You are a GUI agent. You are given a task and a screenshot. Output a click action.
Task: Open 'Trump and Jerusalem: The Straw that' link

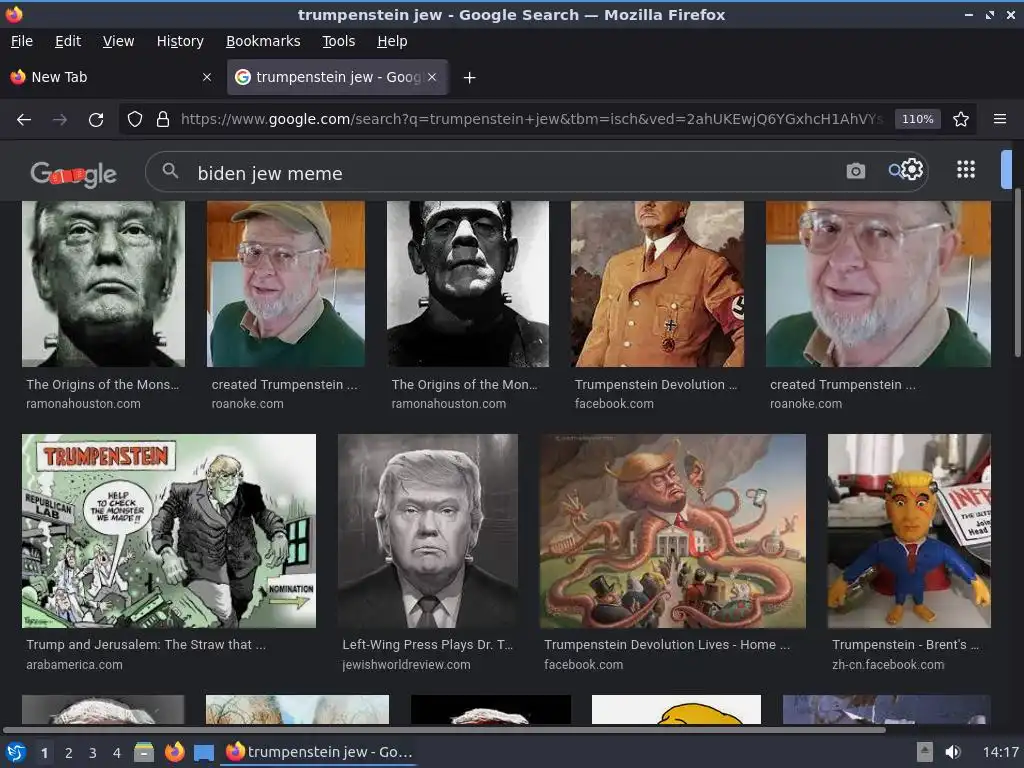146,645
